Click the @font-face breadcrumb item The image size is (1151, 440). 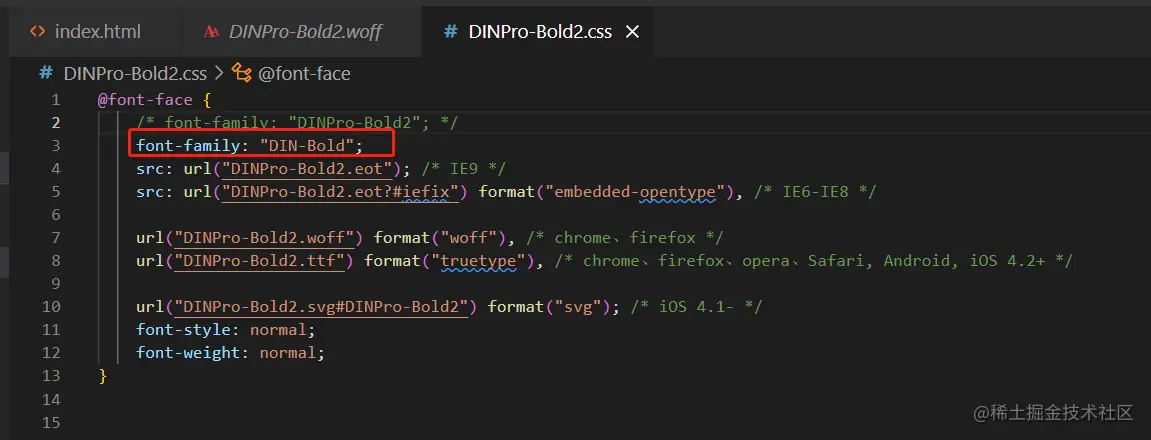pos(304,73)
